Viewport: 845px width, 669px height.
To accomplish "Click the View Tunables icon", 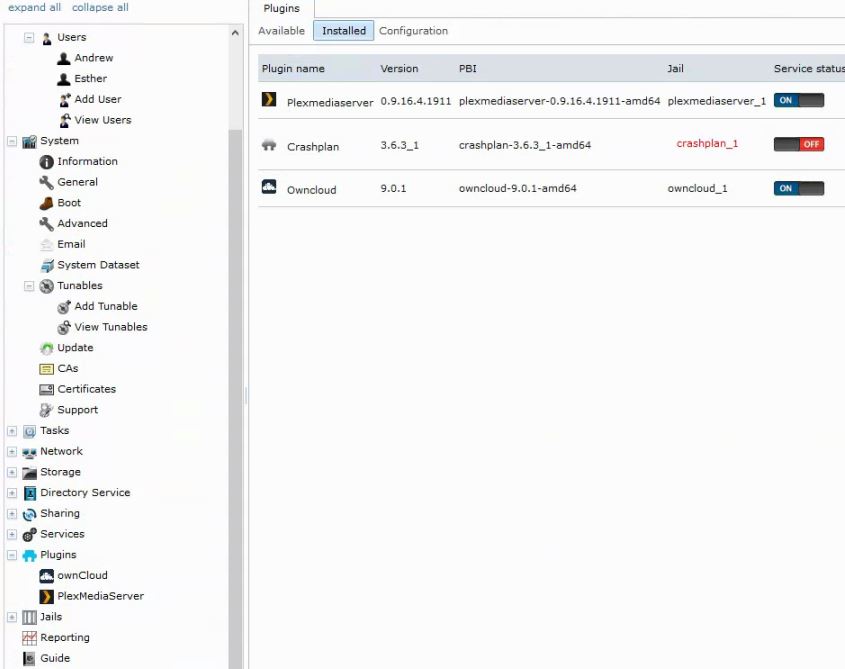I will tap(64, 327).
